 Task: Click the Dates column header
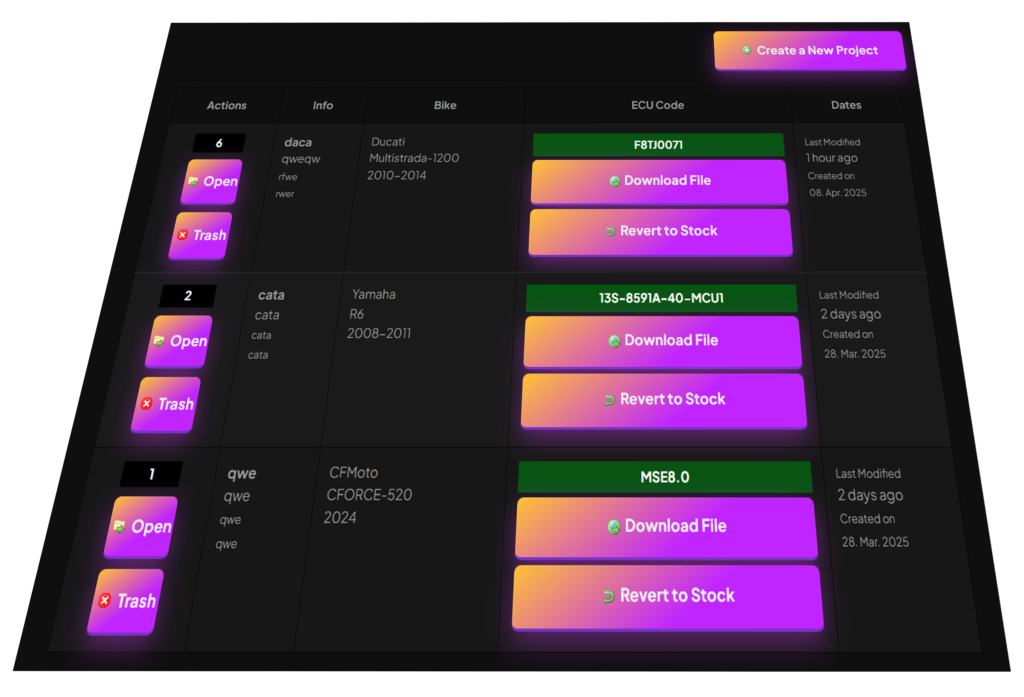click(x=846, y=105)
